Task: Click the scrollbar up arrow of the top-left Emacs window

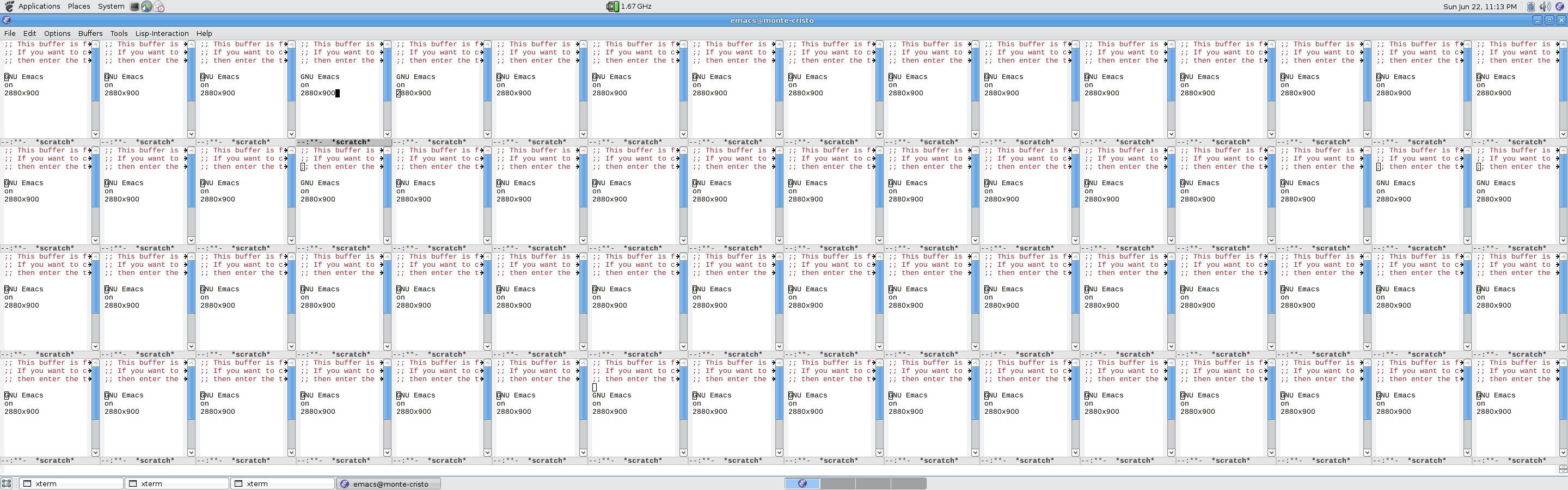Action: click(x=96, y=45)
